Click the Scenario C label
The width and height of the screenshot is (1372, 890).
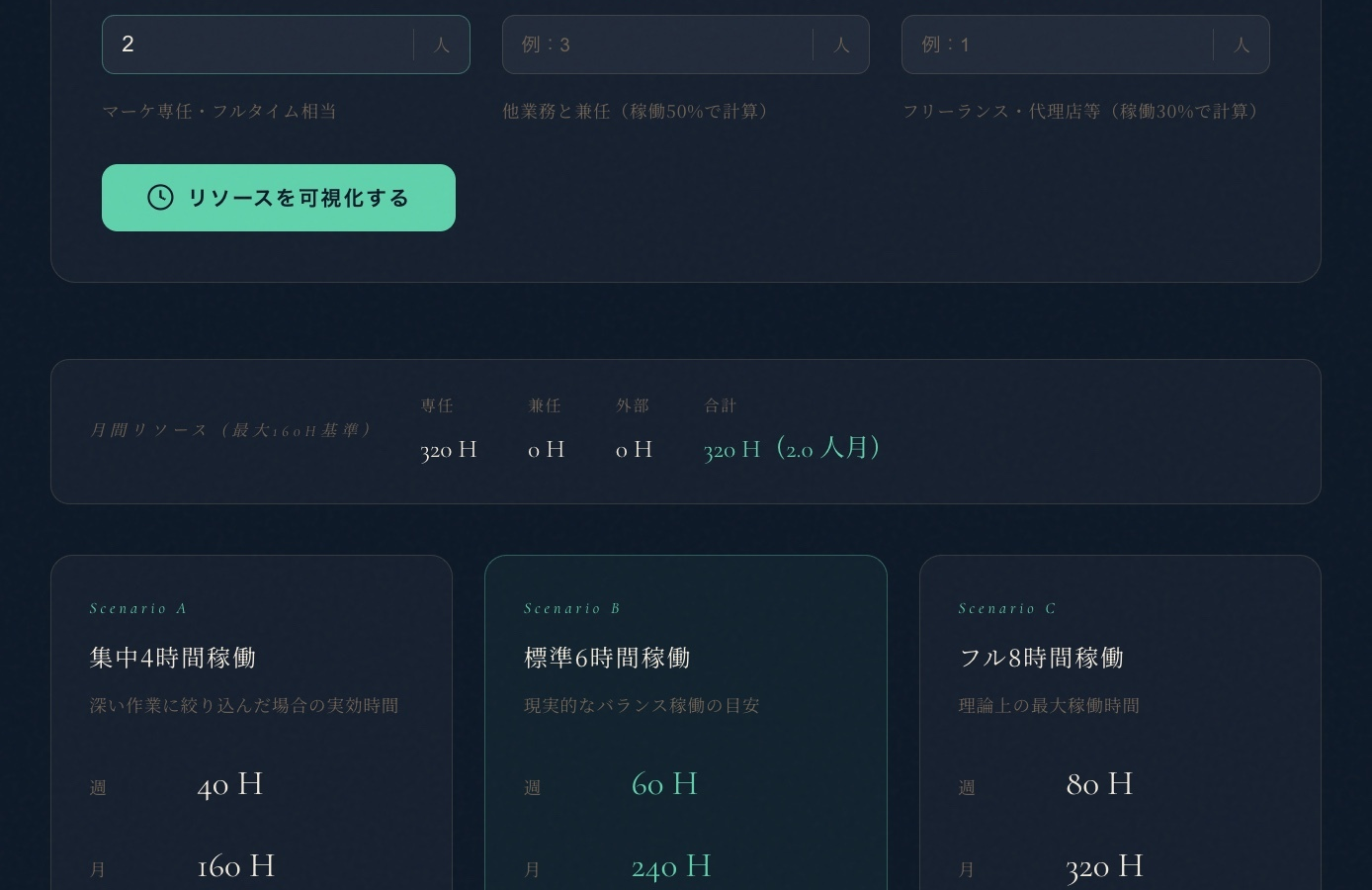tap(1007, 608)
